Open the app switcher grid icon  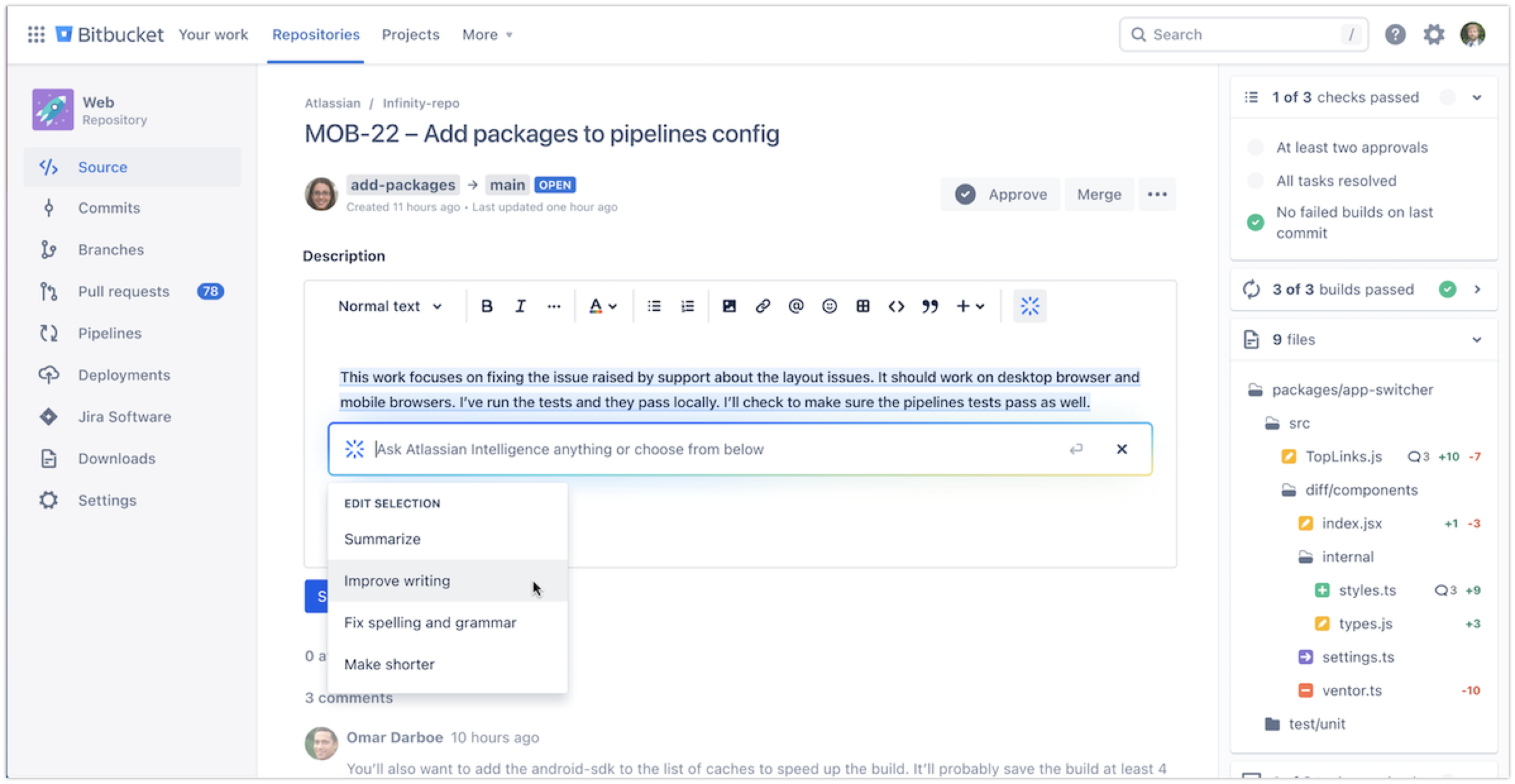(x=36, y=34)
